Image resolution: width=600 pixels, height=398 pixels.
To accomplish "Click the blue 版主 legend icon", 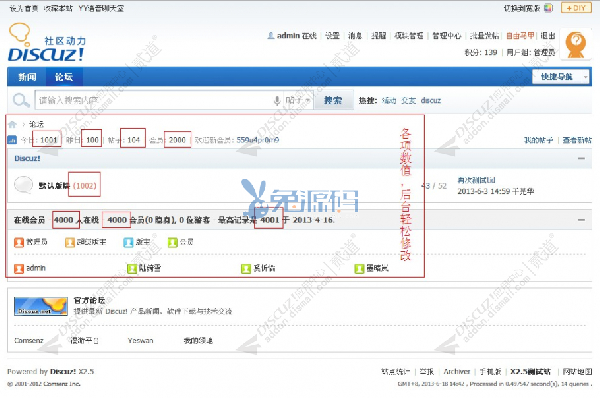I will pyautogui.click(x=128, y=242).
